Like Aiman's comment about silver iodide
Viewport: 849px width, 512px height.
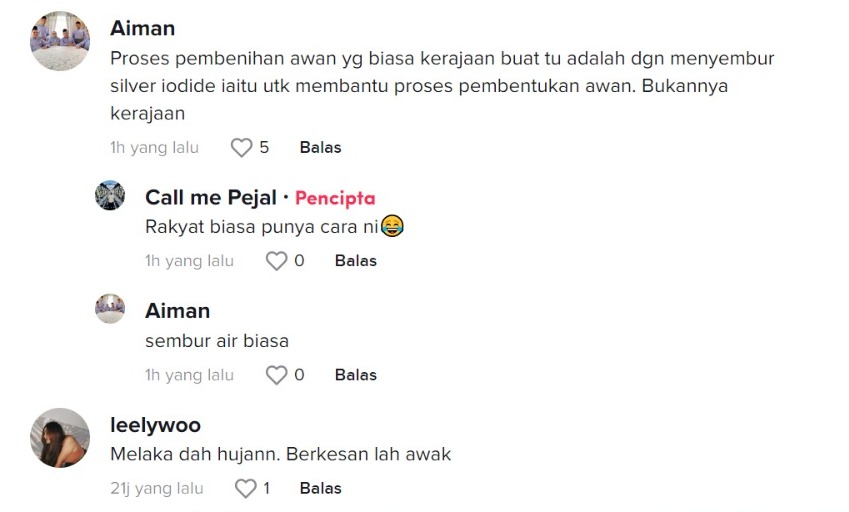pyautogui.click(x=241, y=148)
